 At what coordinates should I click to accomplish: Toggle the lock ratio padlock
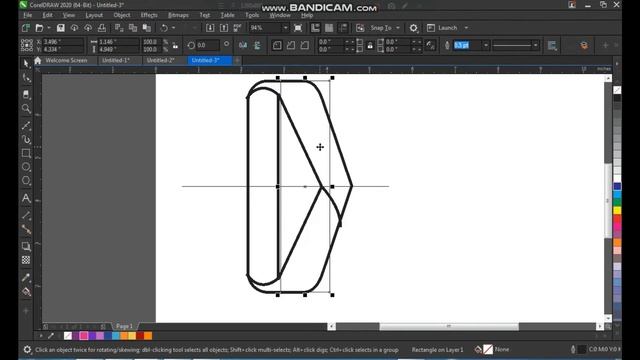coord(175,45)
